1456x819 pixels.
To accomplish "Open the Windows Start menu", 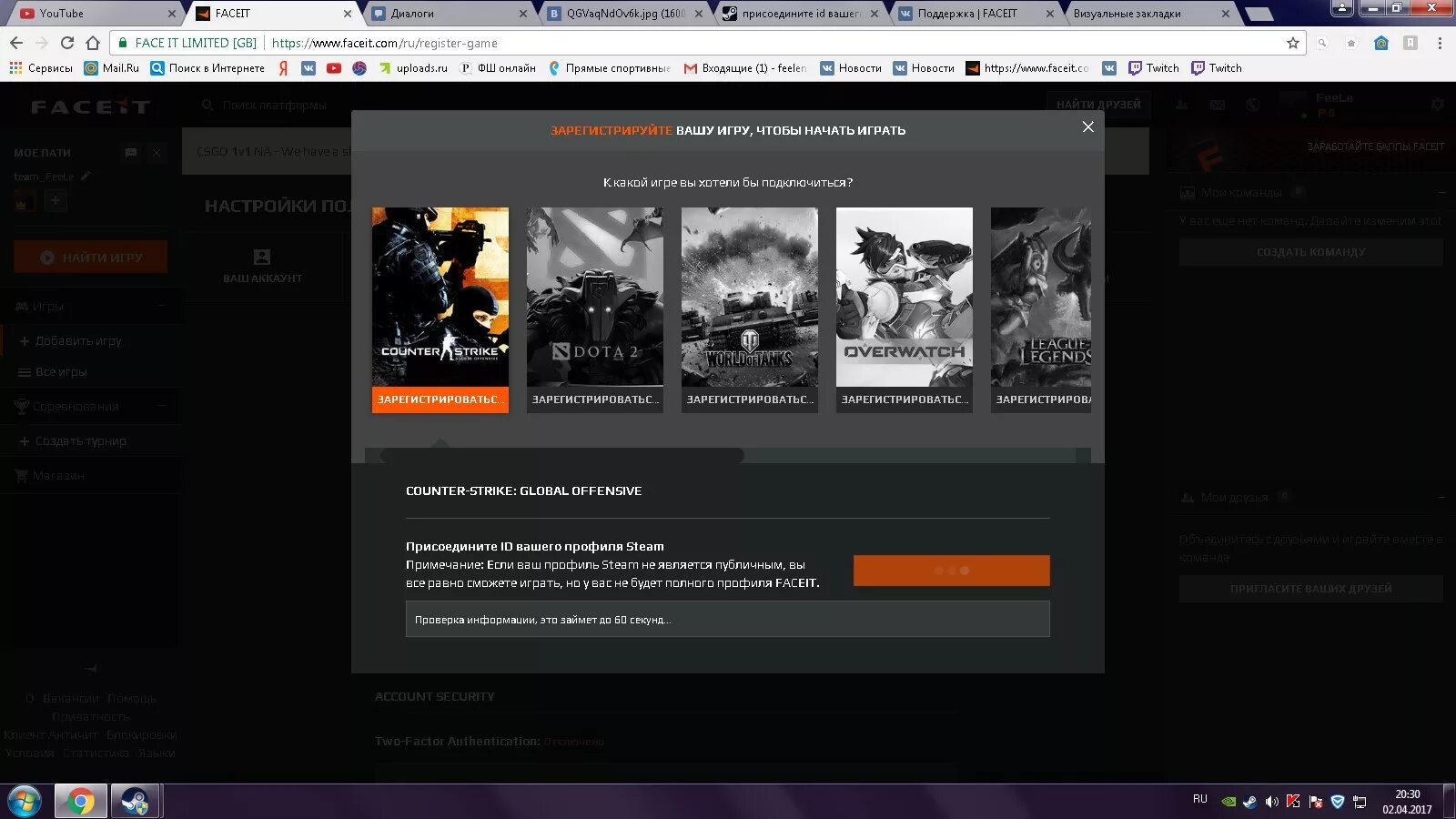I will (x=25, y=802).
